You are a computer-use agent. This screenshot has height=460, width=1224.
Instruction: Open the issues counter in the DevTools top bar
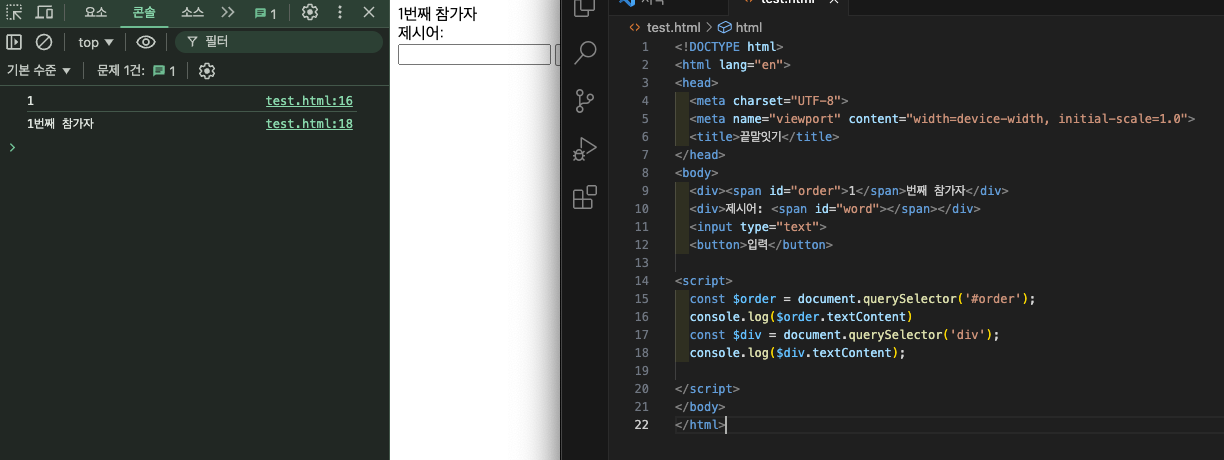point(265,14)
